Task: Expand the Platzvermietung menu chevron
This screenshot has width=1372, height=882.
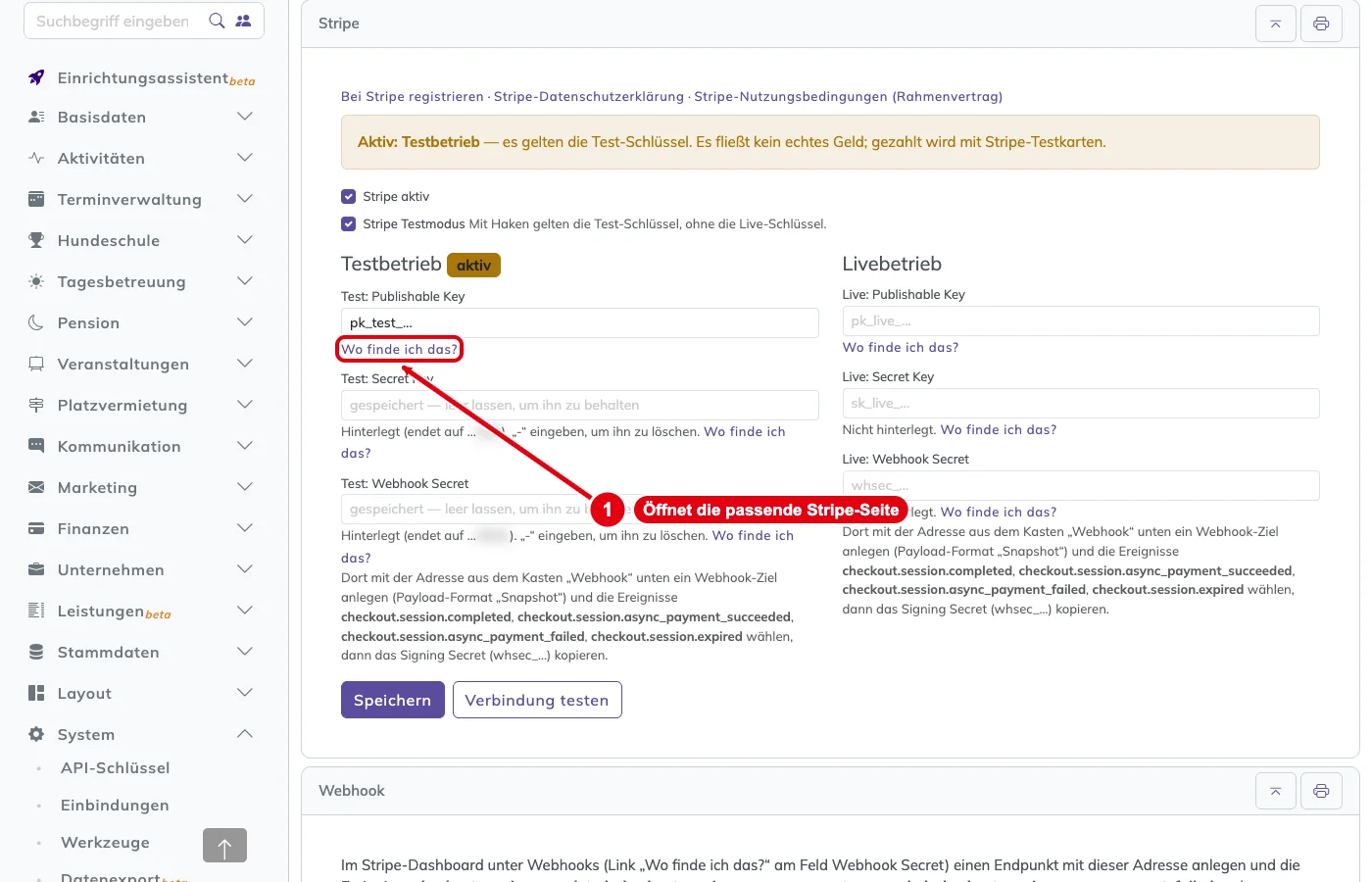Action: click(245, 405)
